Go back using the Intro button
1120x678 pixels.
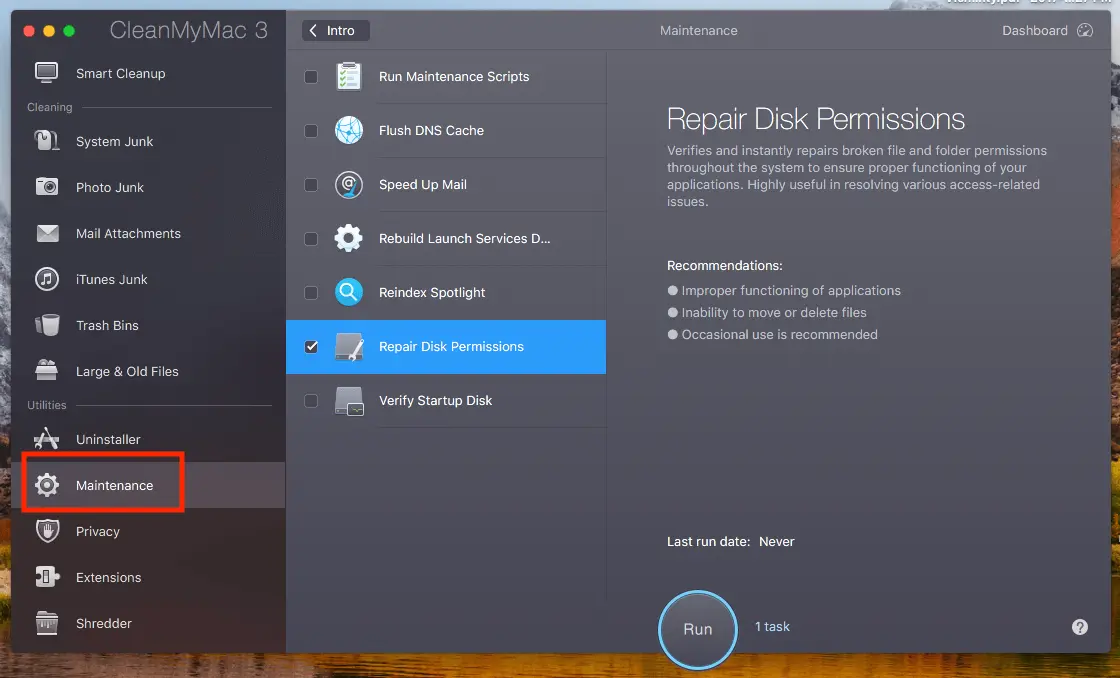[336, 31]
